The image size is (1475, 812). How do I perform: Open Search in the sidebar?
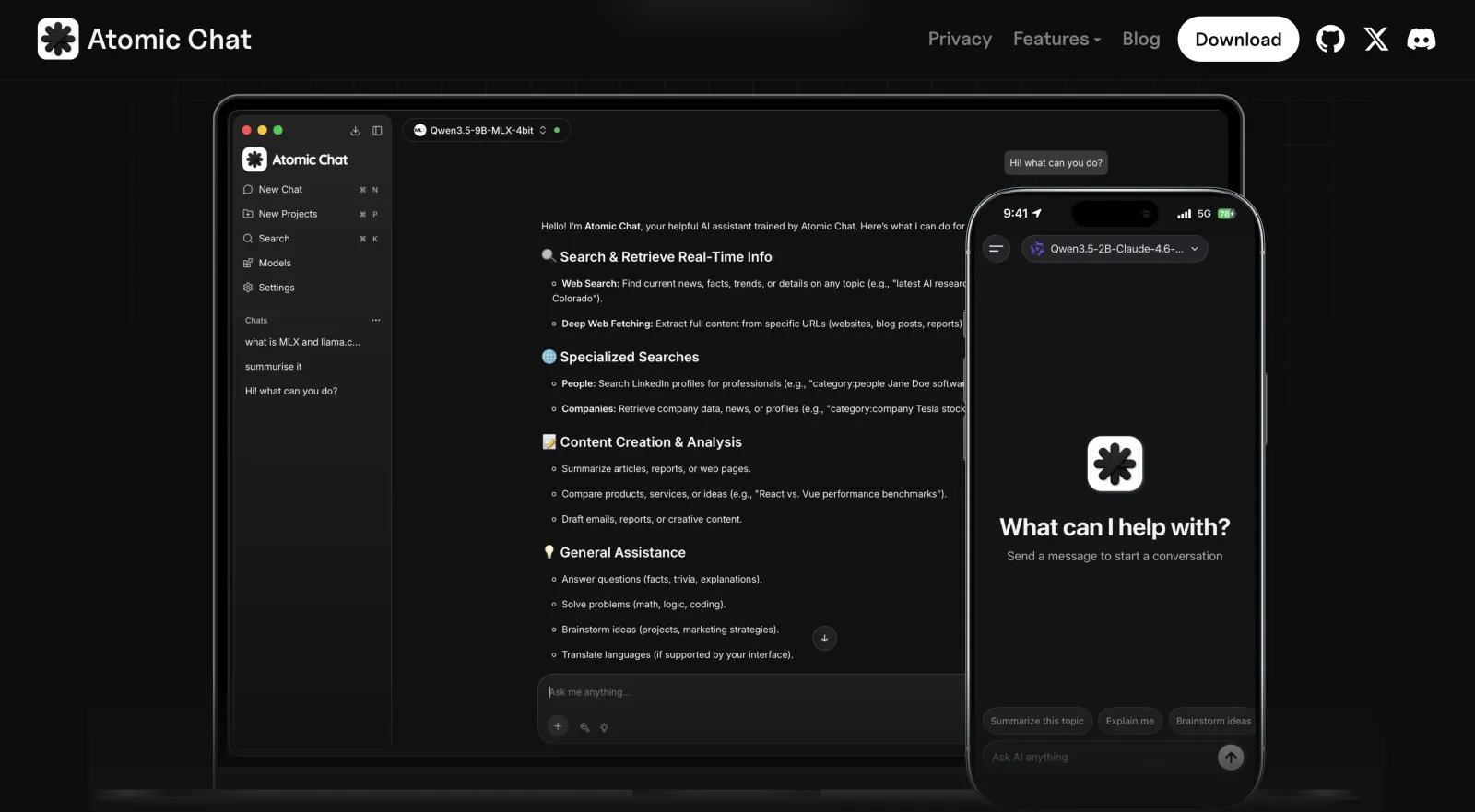[x=311, y=239]
